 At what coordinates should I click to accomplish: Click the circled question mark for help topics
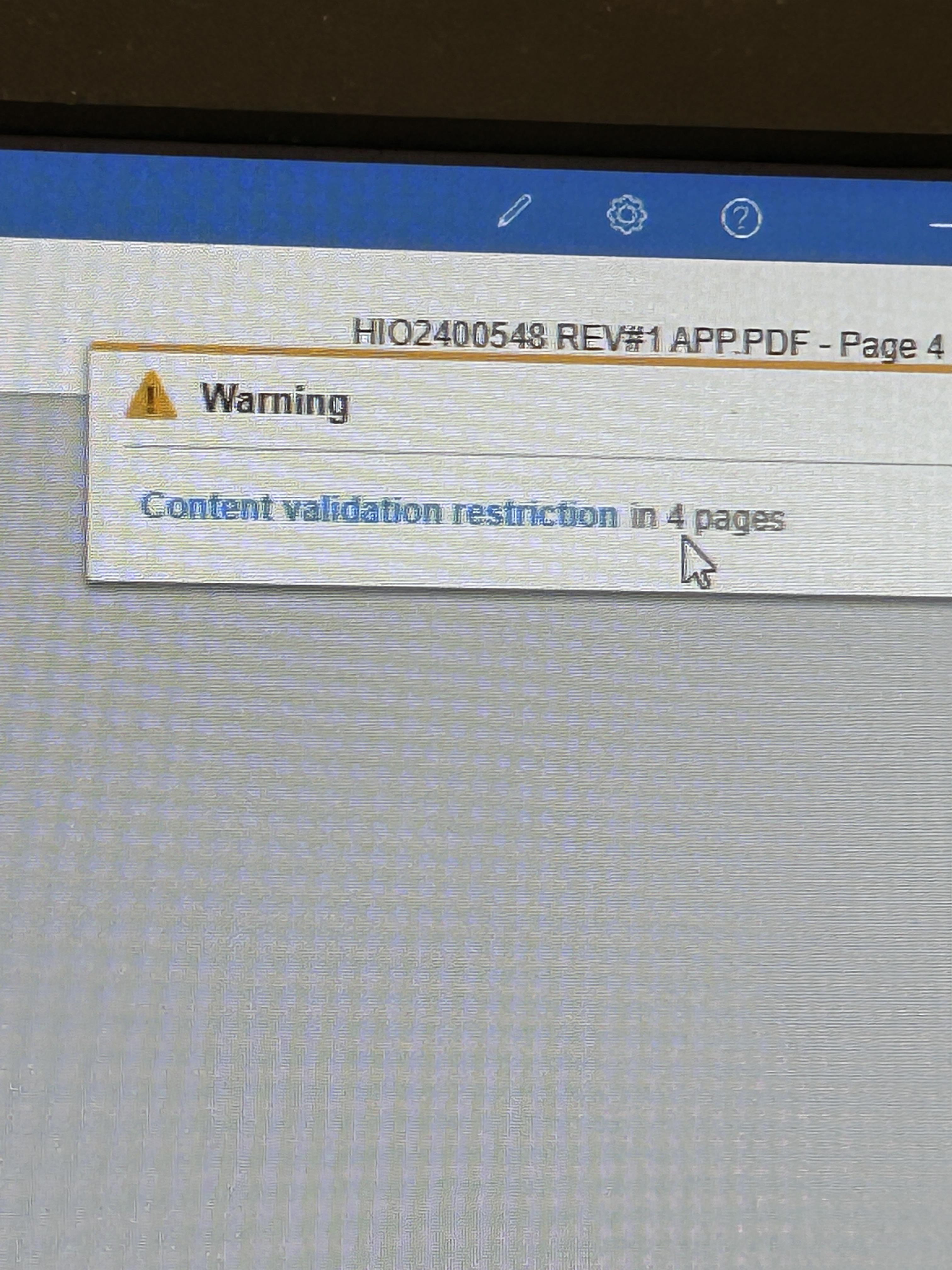pos(741,217)
